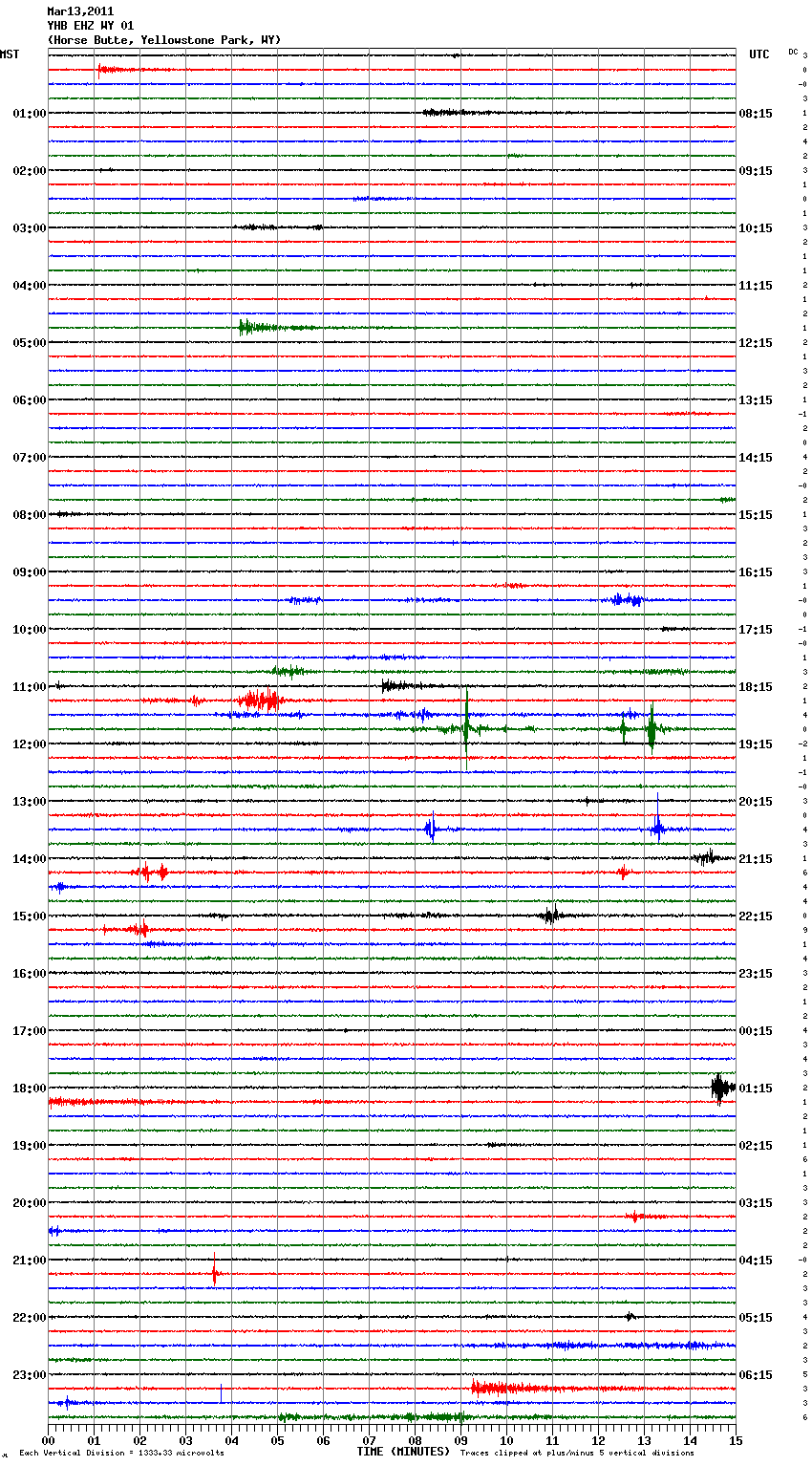Screen dimensions: 812x1466
Task: Click the '15' tick on the minutes axis
Action: pos(736,1440)
